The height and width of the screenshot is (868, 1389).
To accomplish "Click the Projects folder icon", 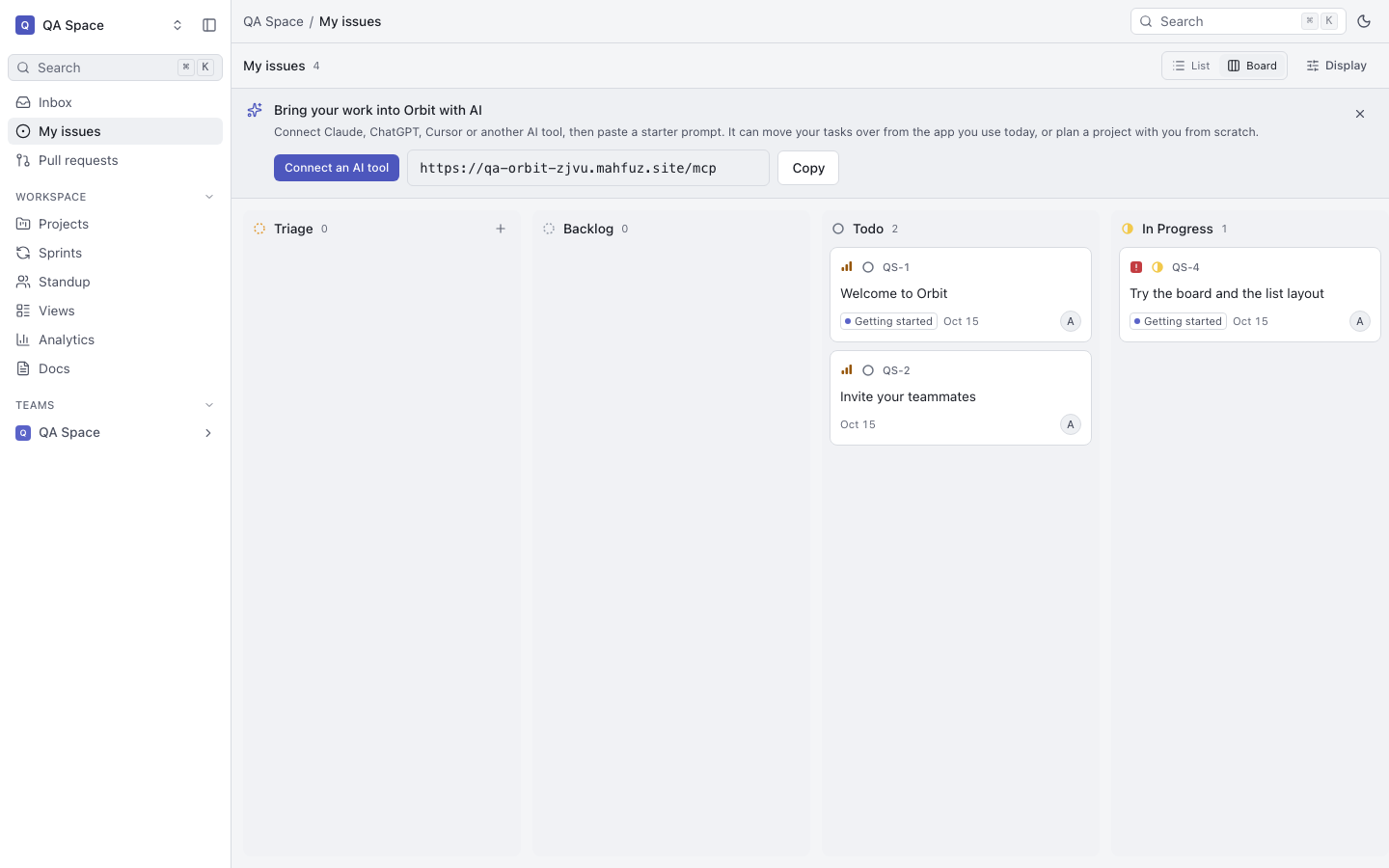I will [x=23, y=224].
